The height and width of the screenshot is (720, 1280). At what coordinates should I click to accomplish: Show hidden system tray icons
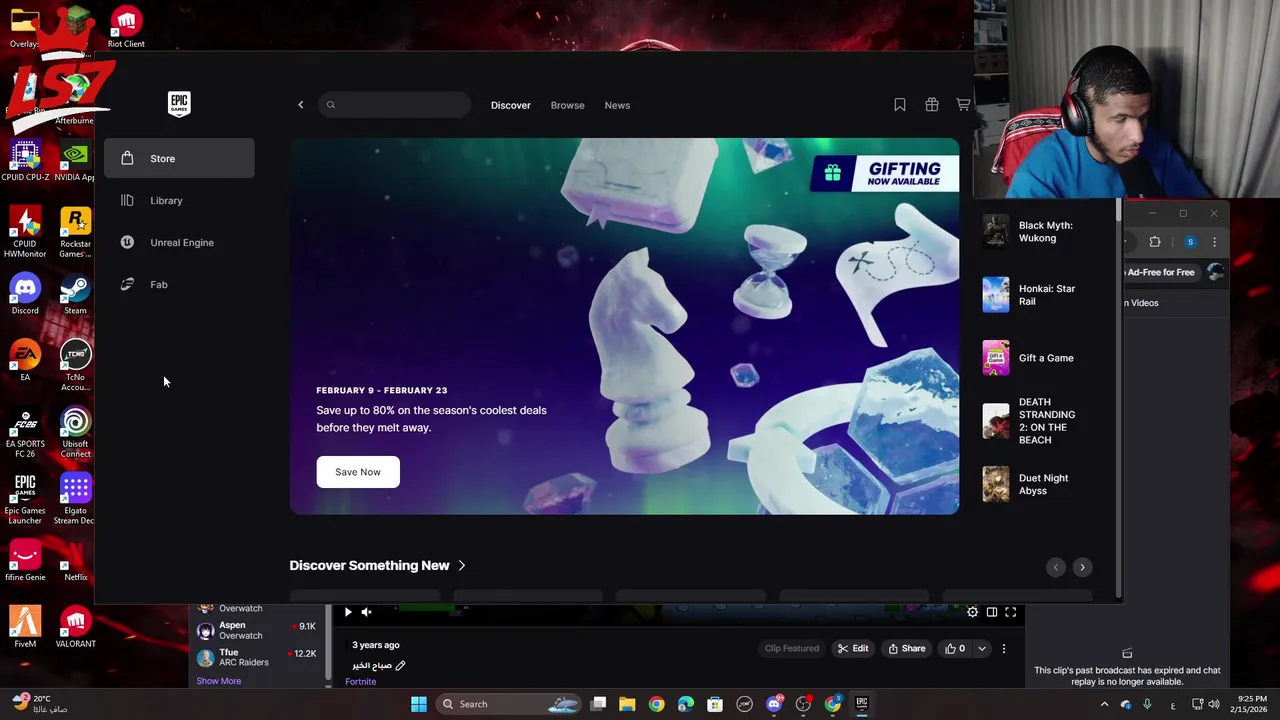(x=1104, y=704)
